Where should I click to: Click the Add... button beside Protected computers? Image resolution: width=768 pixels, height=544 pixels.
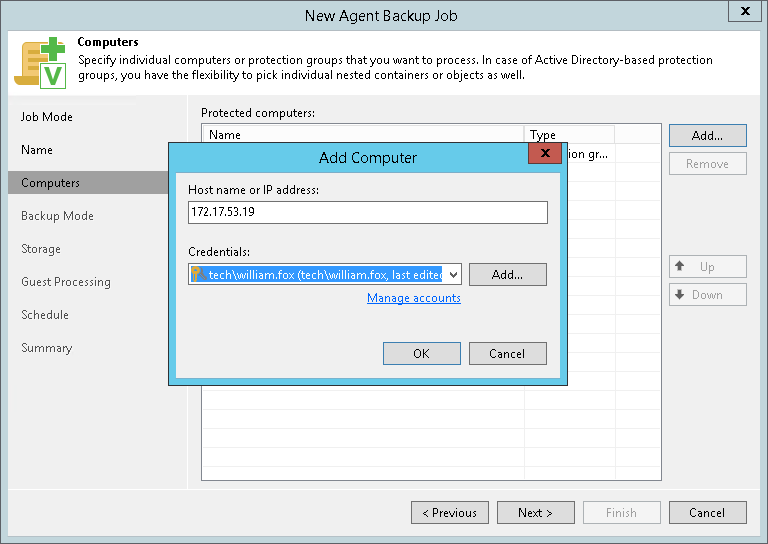[x=707, y=135]
